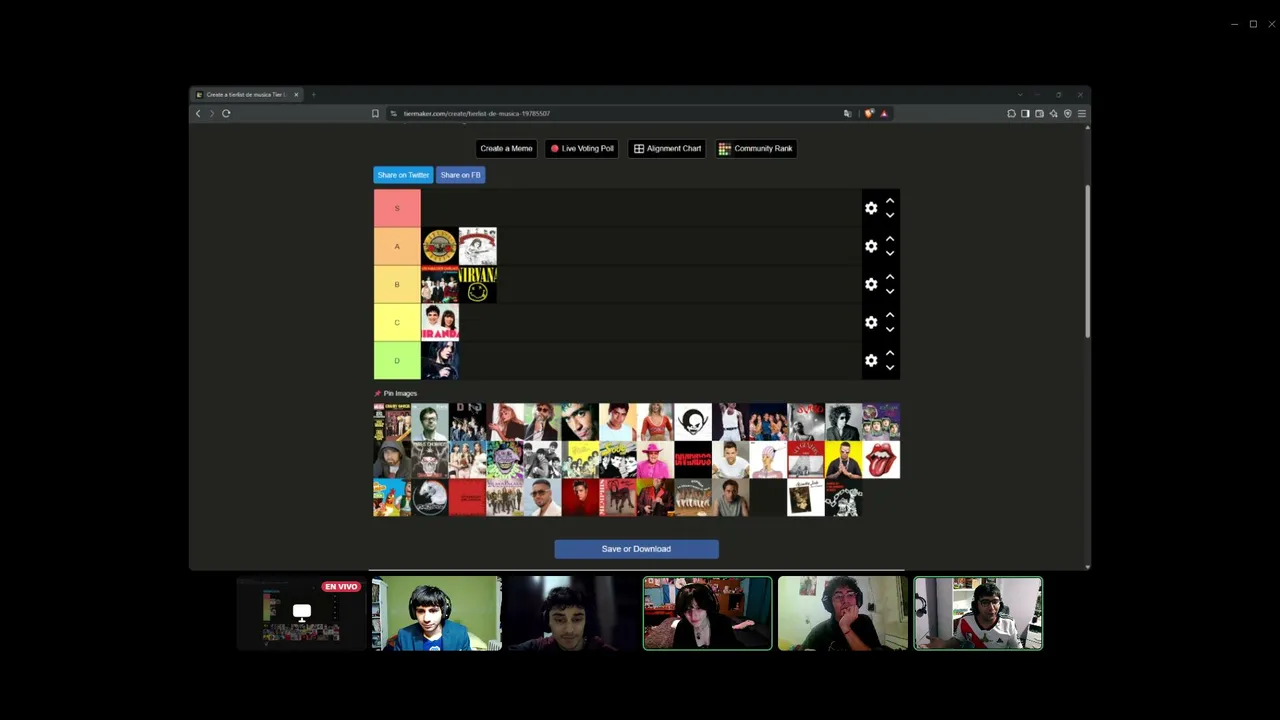Pick the plain red album cover image
The image size is (1280, 720).
[x=467, y=498]
